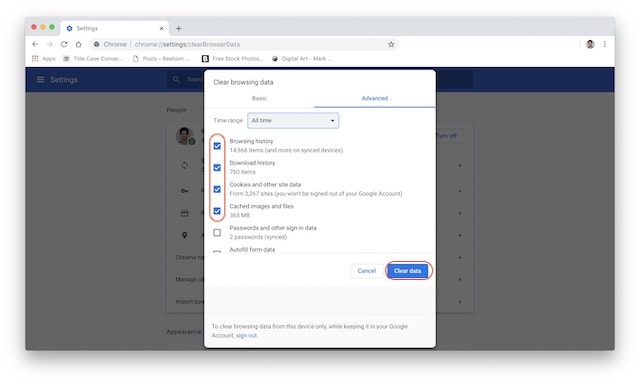Switch to the Basic tab
This screenshot has width=640, height=384.
click(x=259, y=98)
